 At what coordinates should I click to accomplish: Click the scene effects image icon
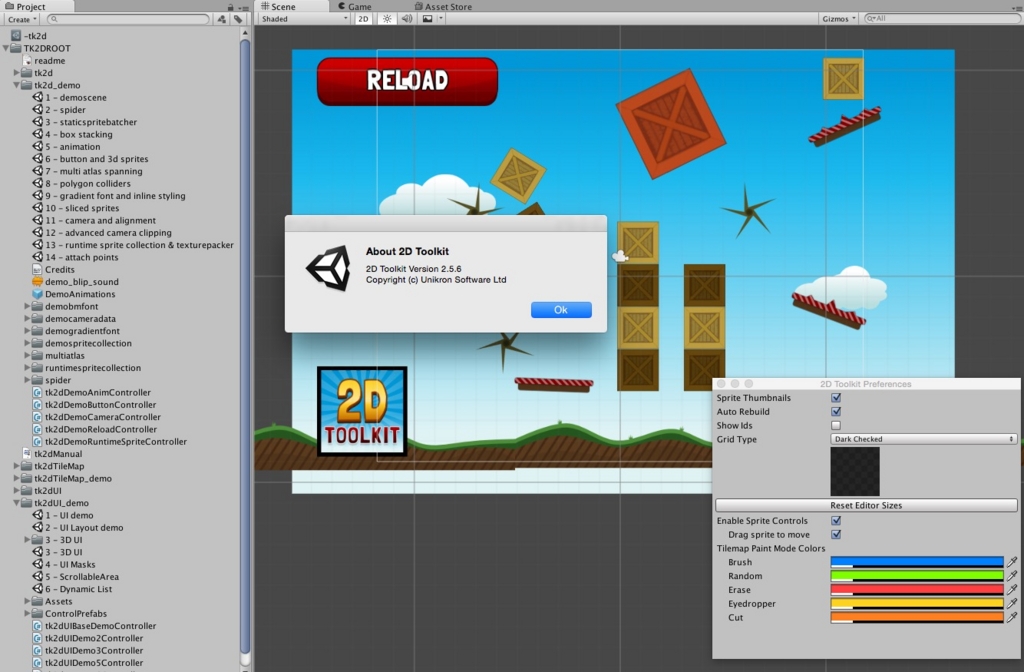click(x=427, y=19)
